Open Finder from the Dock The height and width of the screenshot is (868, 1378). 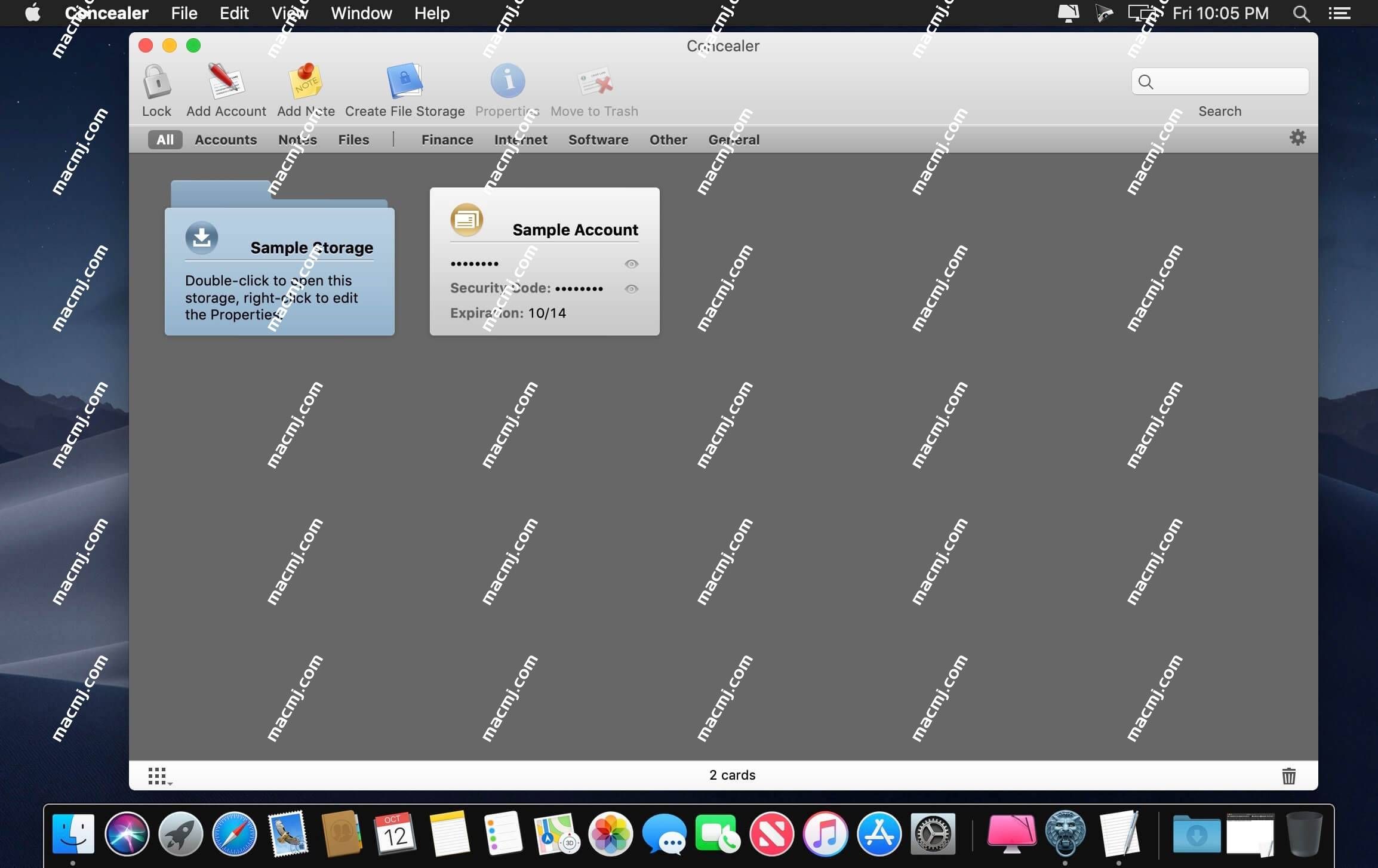coord(73,834)
